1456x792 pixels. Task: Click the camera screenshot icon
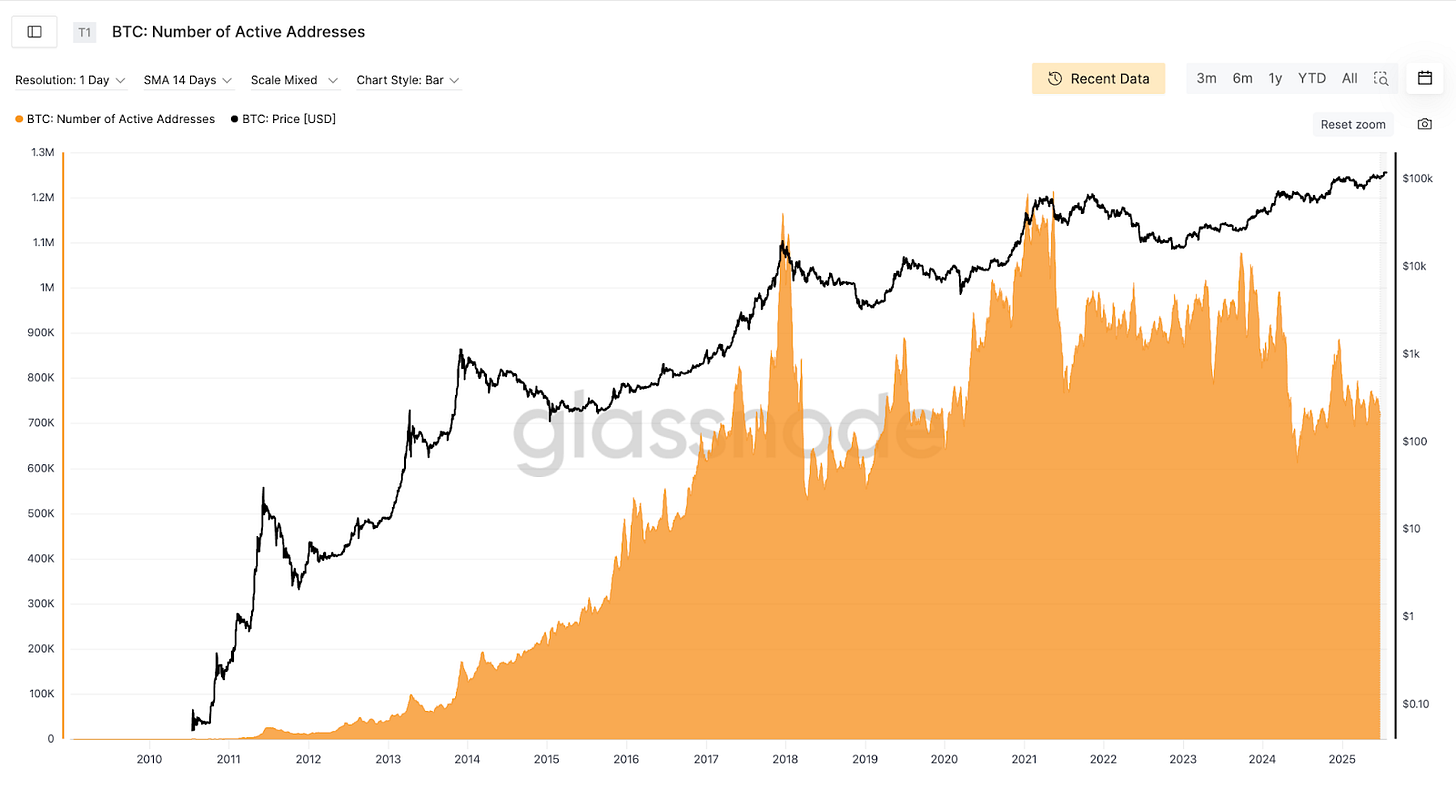tap(1424, 124)
